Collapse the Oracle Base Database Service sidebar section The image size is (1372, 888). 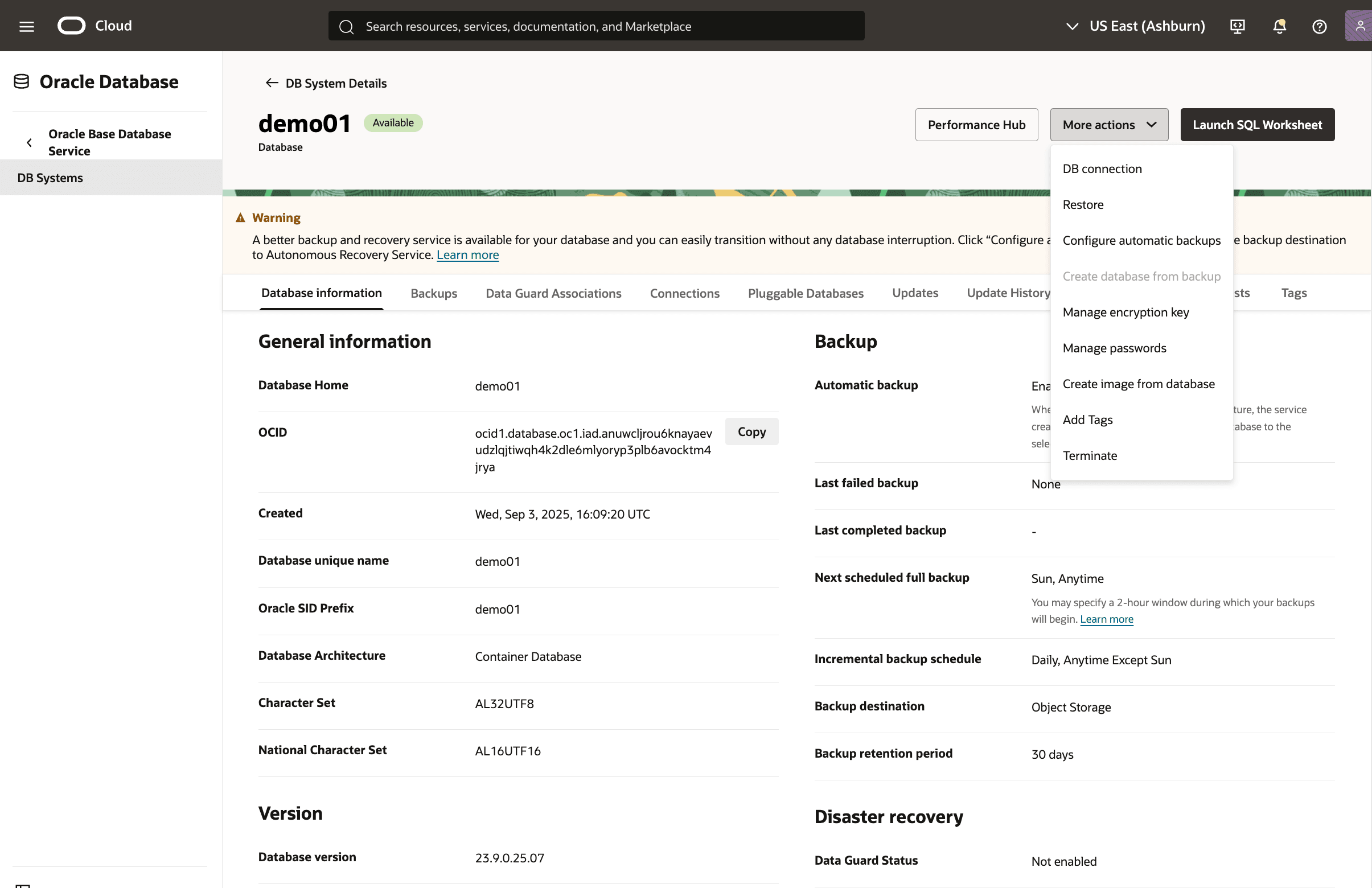point(29,142)
